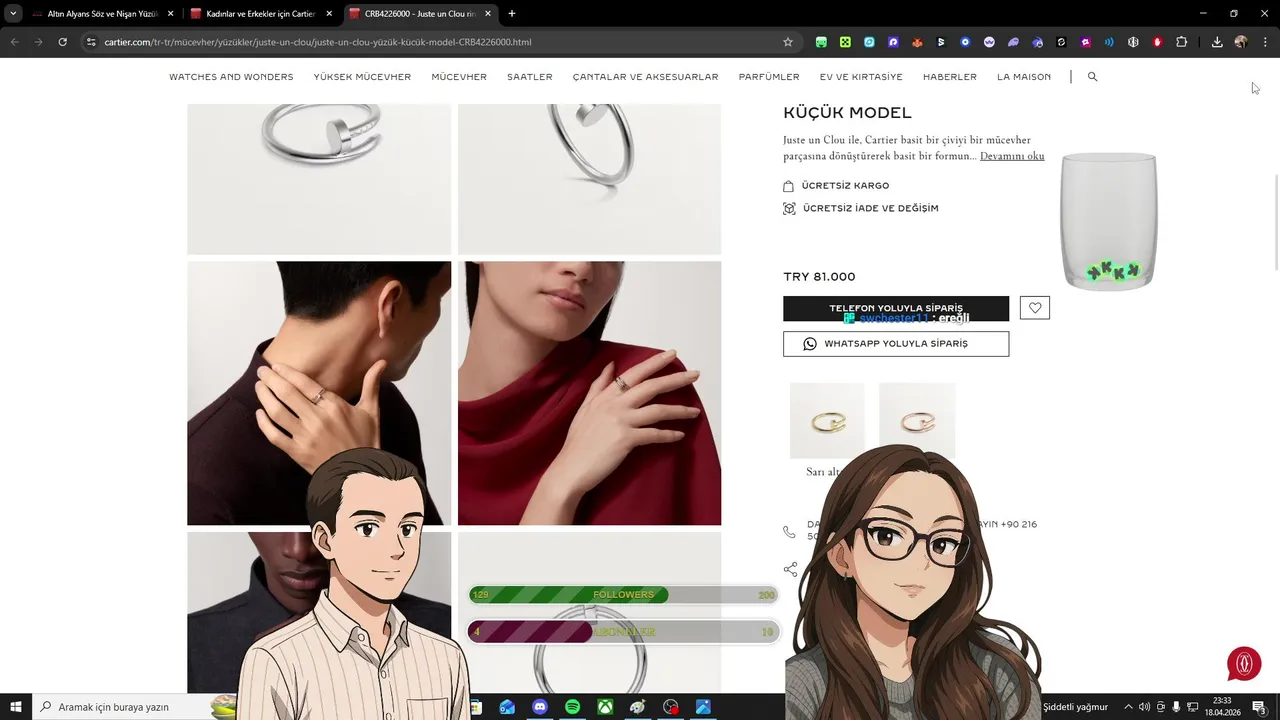Image resolution: width=1280 pixels, height=720 pixels.
Task: Switch to the Kadınlar ve Erkekler için Cartier tab
Action: tap(260, 14)
